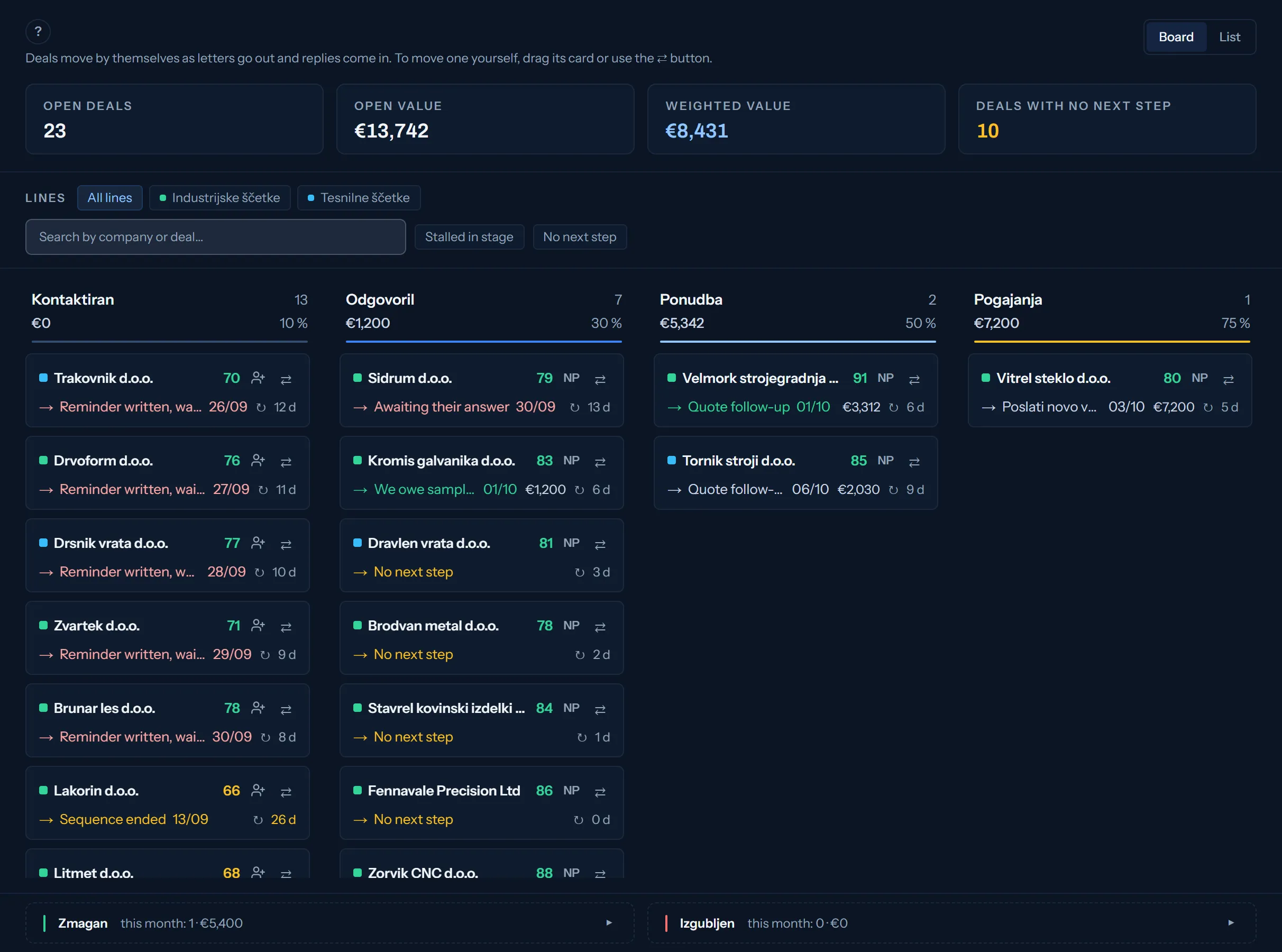The width and height of the screenshot is (1282, 952).
Task: Switch to the Board view
Action: pos(1175,37)
